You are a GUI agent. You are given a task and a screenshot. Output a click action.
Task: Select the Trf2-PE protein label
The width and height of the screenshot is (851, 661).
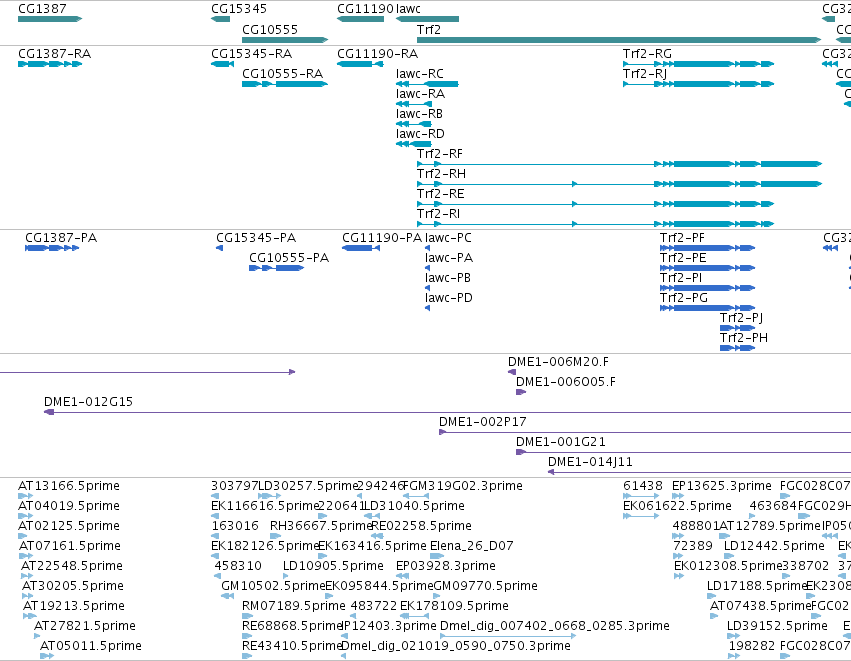coord(683,258)
